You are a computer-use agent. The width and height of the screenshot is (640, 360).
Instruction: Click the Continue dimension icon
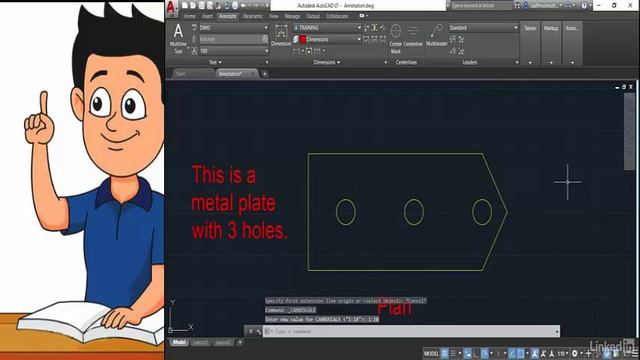317,51
